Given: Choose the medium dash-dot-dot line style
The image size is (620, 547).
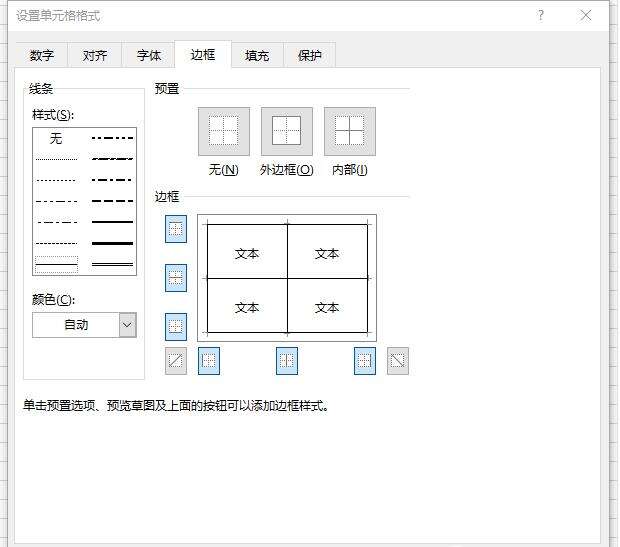Looking at the screenshot, I should pos(112,138).
